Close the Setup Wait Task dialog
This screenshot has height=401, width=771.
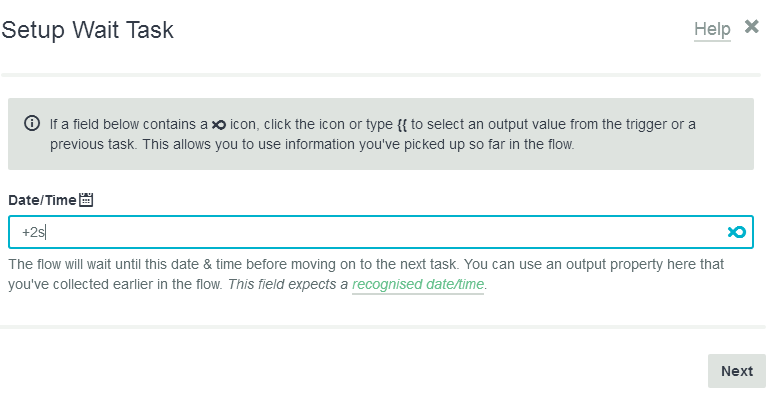pyautogui.click(x=751, y=26)
